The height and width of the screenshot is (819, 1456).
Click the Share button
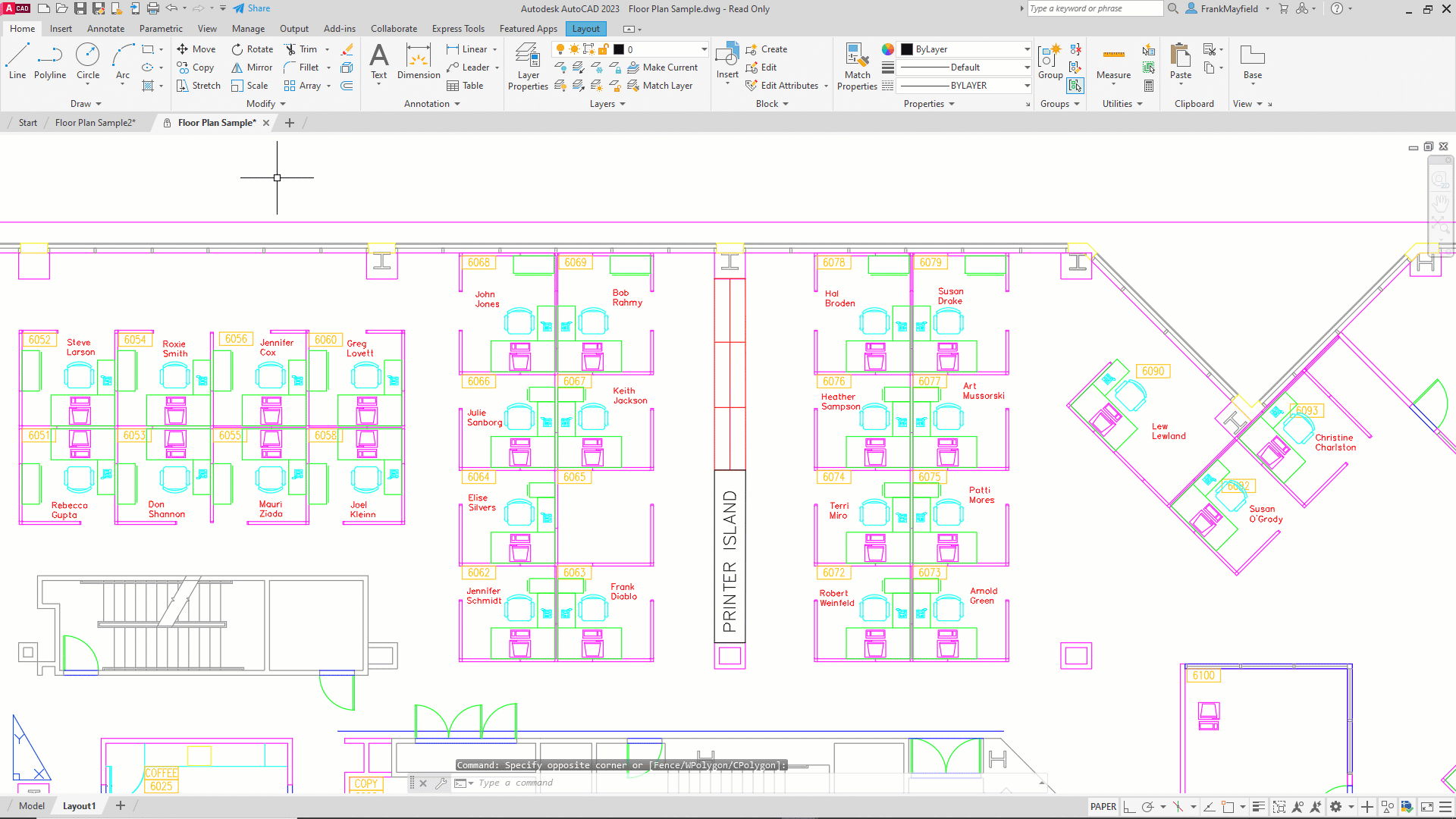(251, 8)
